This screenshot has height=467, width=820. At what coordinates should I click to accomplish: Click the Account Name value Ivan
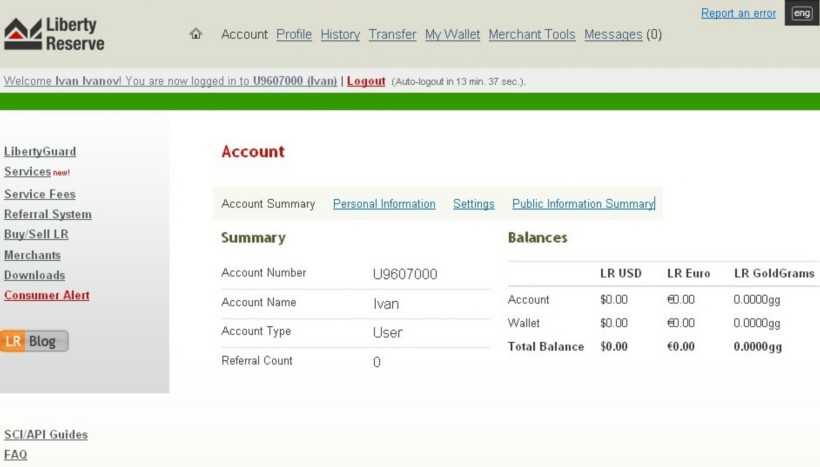point(386,304)
